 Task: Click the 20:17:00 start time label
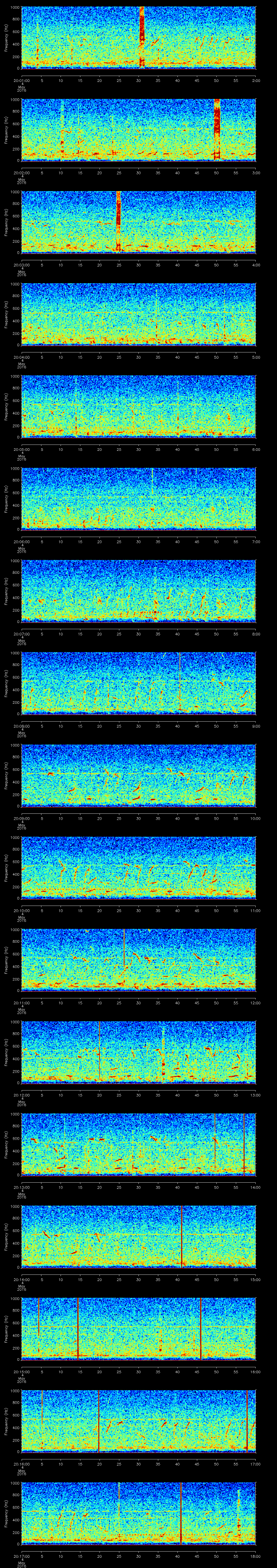click(x=21, y=1556)
